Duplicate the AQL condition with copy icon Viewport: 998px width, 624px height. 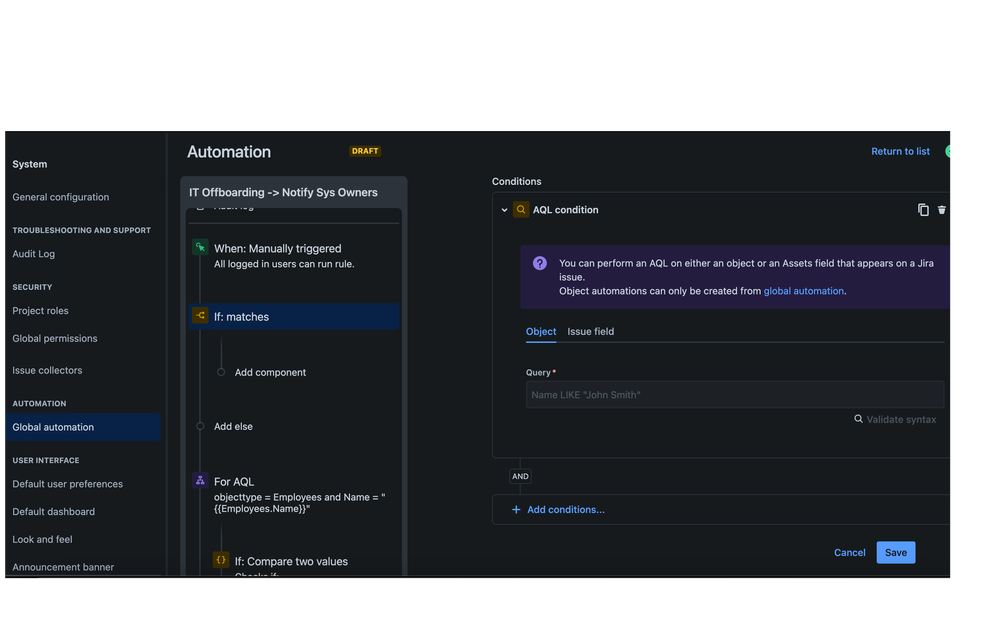[x=923, y=209]
